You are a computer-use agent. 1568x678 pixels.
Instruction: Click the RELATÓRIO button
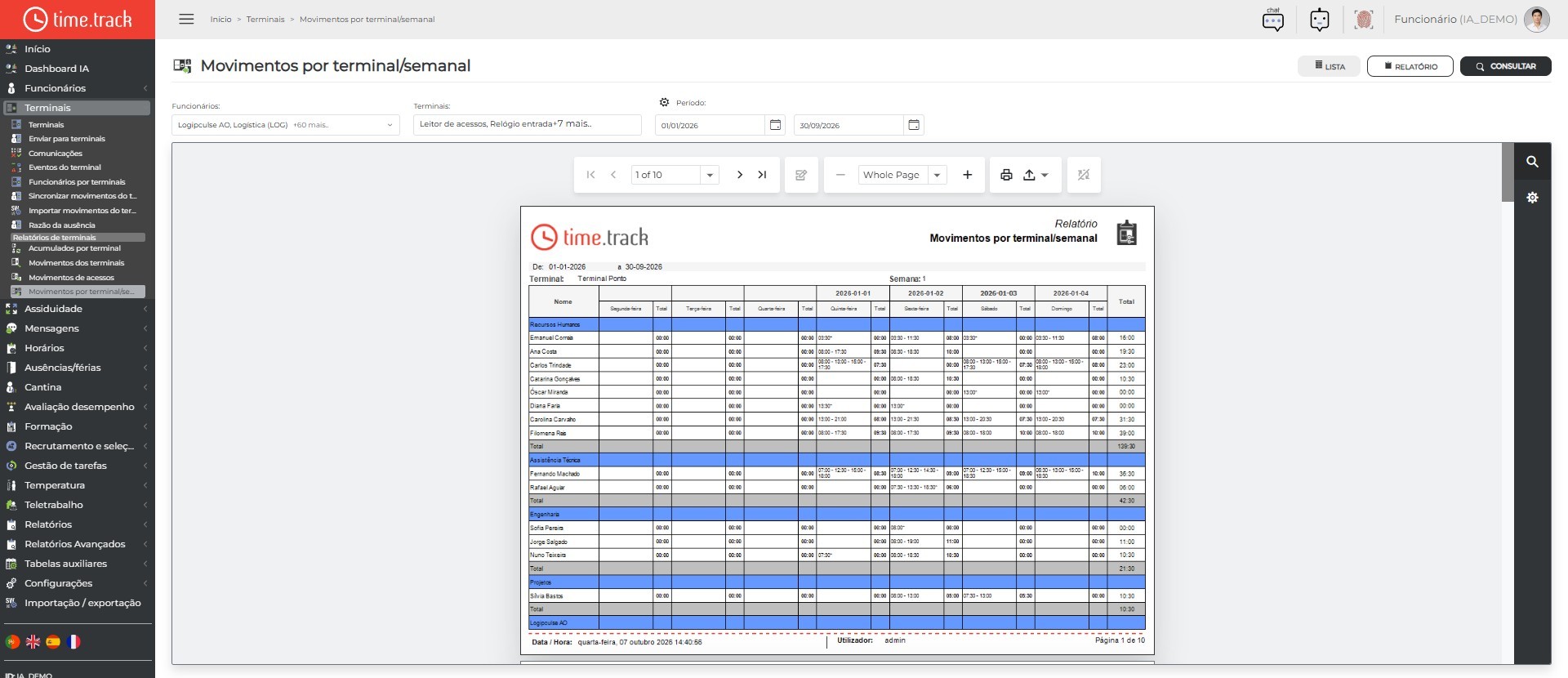[1410, 66]
